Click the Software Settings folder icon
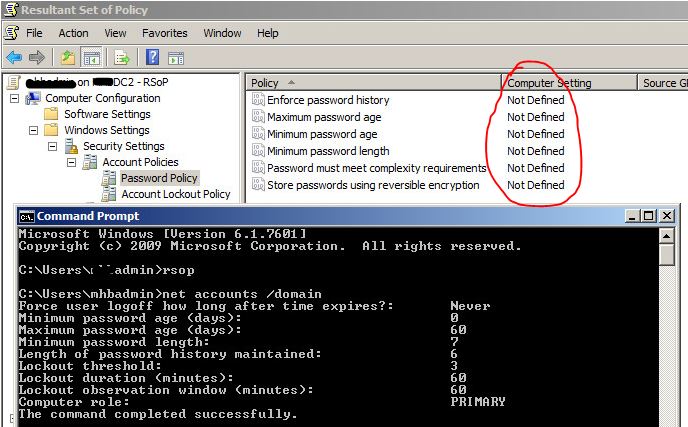The width and height of the screenshot is (688, 427). pyautogui.click(x=51, y=114)
